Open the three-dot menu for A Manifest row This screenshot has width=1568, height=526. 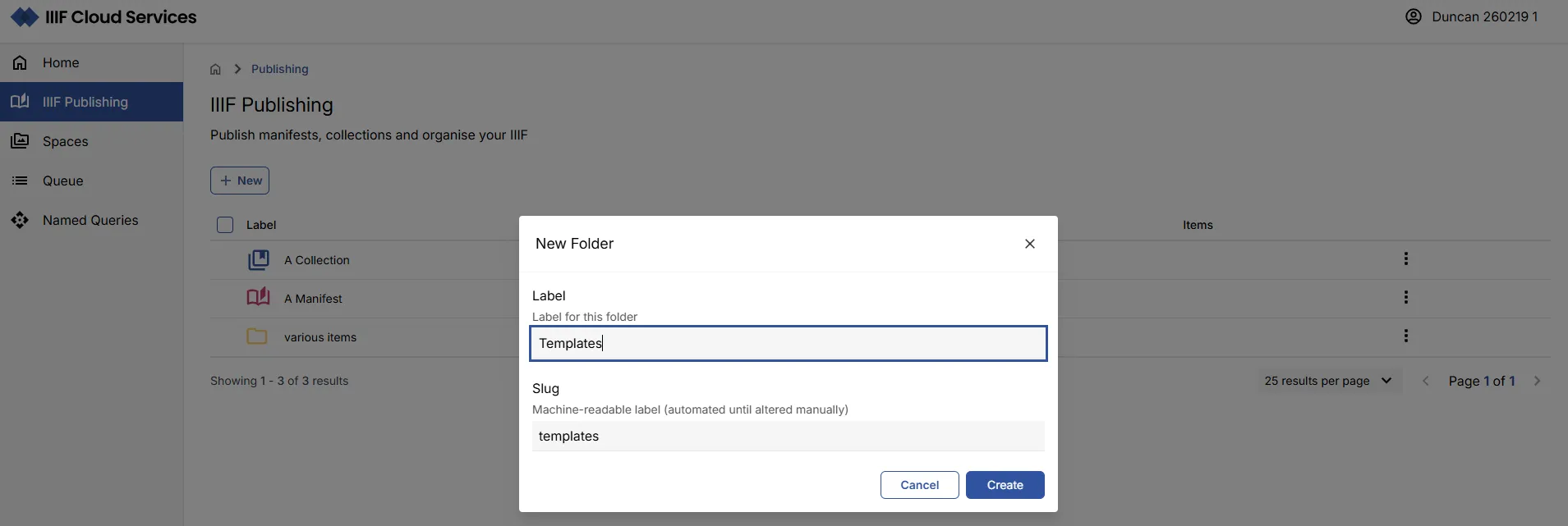click(x=1405, y=297)
